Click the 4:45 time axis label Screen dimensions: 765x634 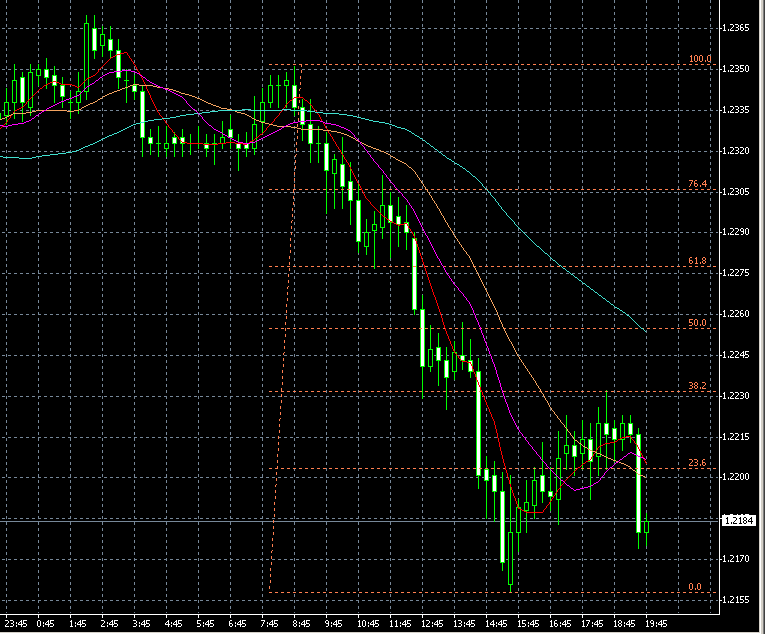pos(174,624)
